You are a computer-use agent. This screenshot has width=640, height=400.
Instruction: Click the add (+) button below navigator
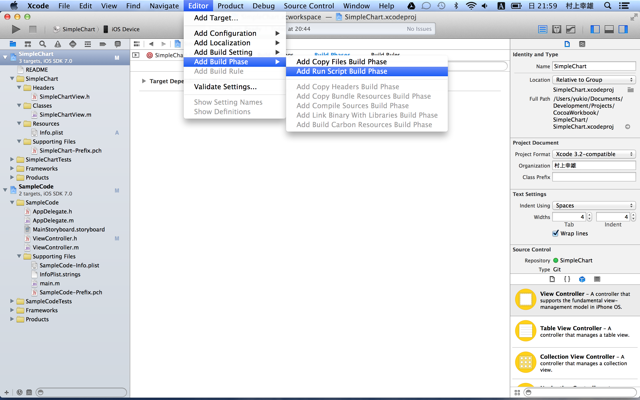click(7, 392)
